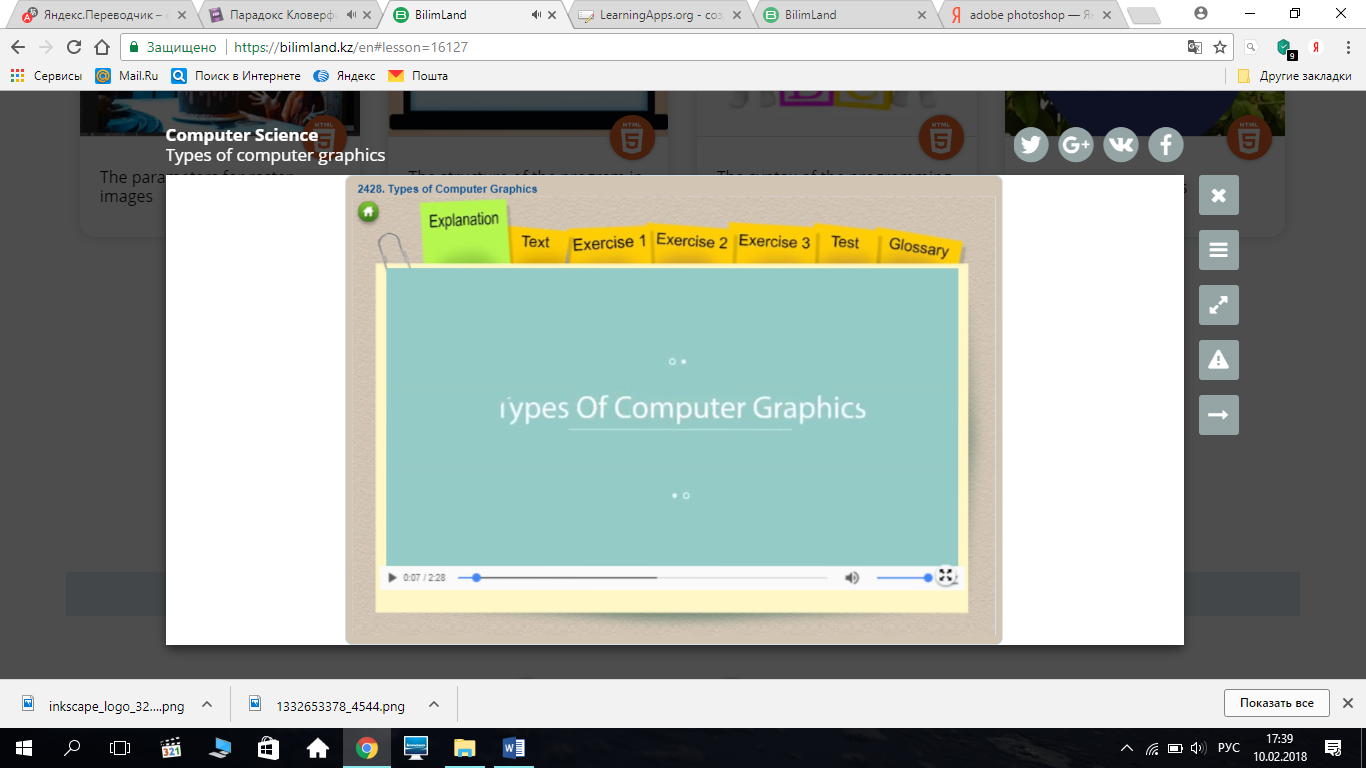Share the lesson on Facebook
The width and height of the screenshot is (1366, 768).
(1166, 145)
